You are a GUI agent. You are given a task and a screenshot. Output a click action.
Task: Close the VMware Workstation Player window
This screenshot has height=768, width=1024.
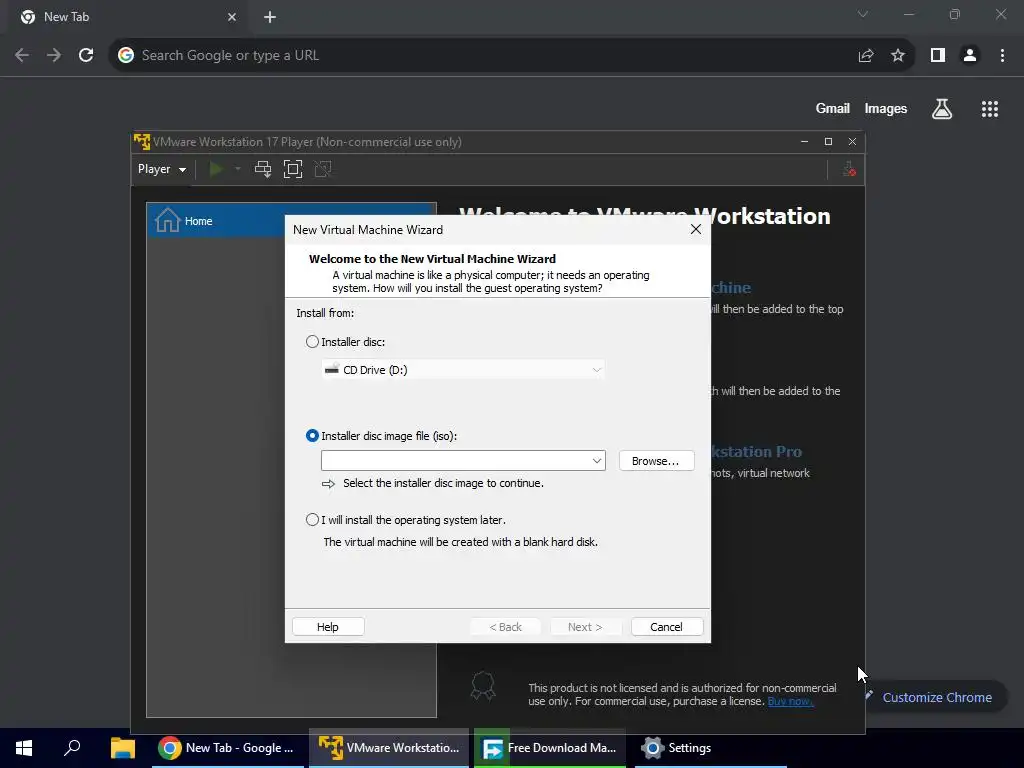click(x=852, y=142)
